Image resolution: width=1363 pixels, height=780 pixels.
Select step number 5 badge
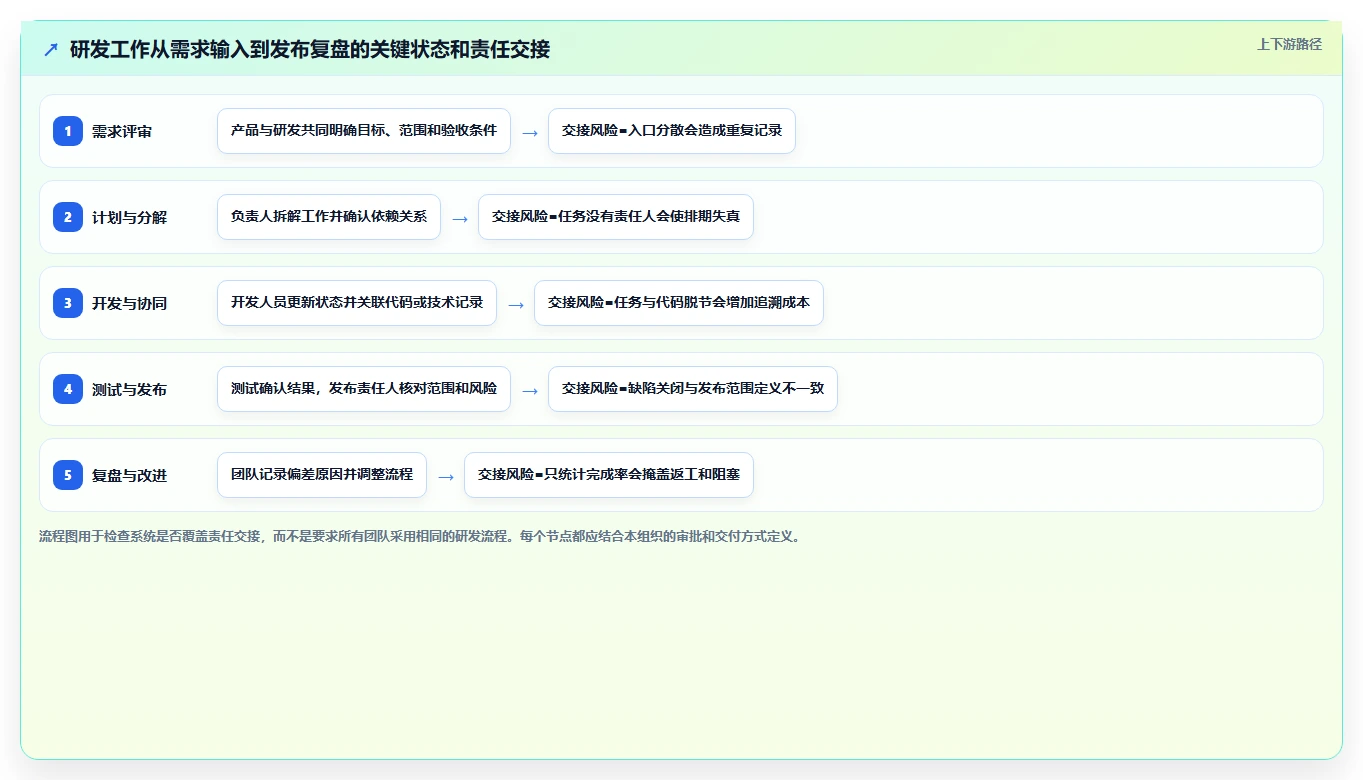(68, 475)
